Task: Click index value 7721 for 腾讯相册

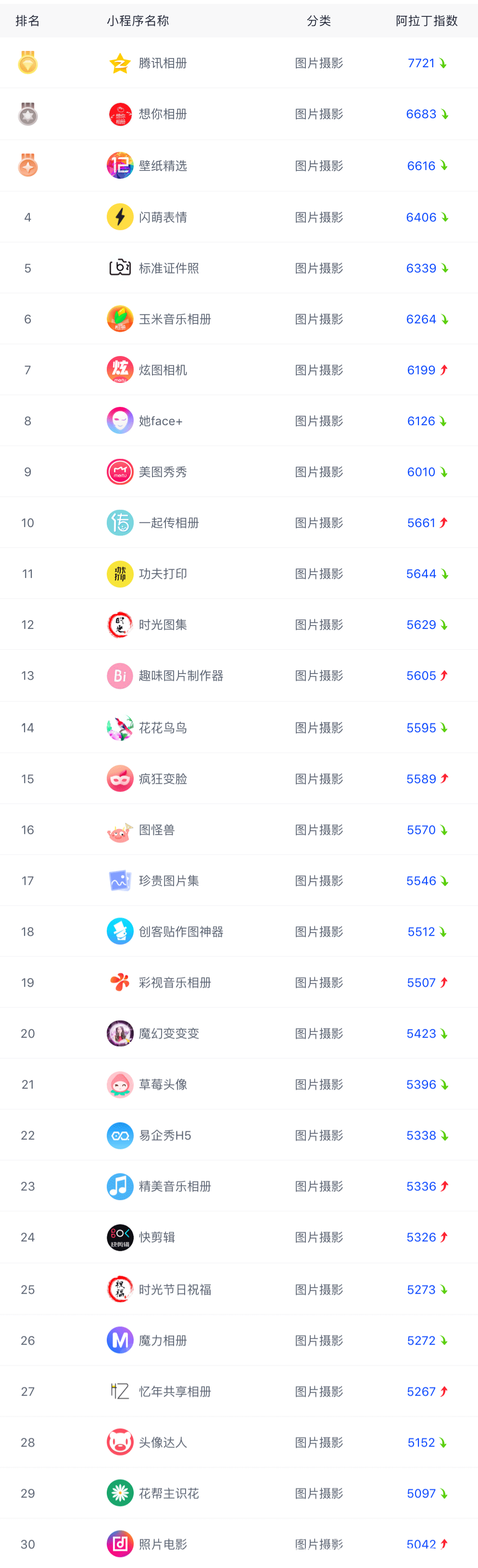Action: [421, 63]
